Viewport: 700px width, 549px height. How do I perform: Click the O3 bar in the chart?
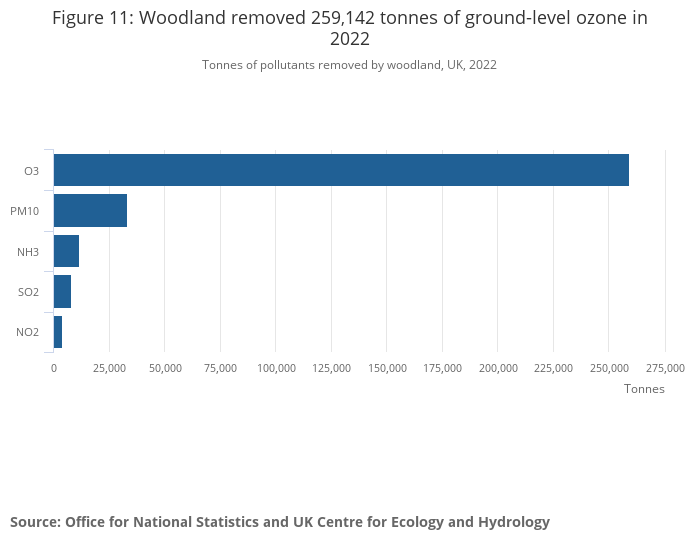(x=341, y=170)
